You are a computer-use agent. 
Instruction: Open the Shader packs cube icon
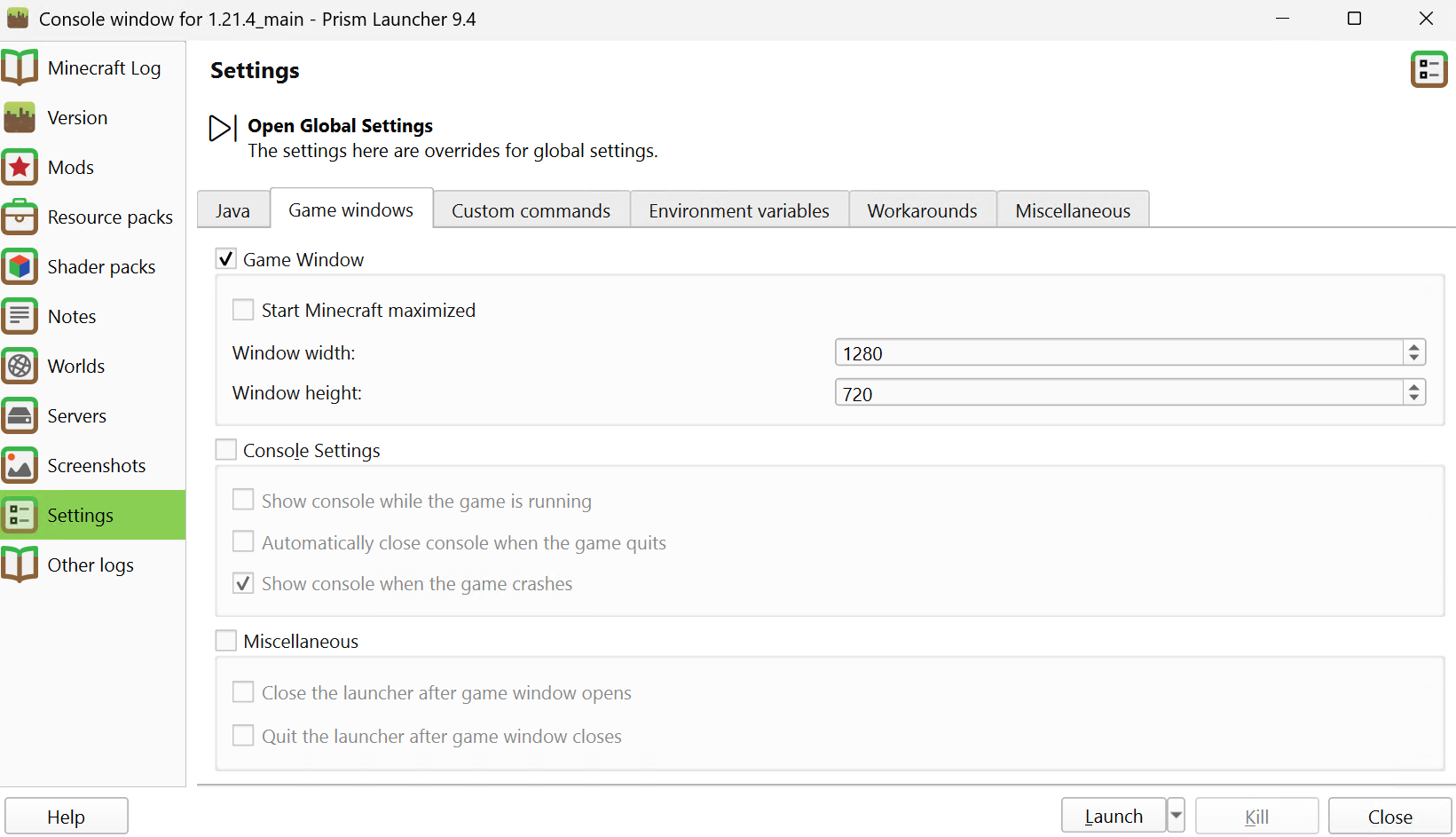coord(20,266)
